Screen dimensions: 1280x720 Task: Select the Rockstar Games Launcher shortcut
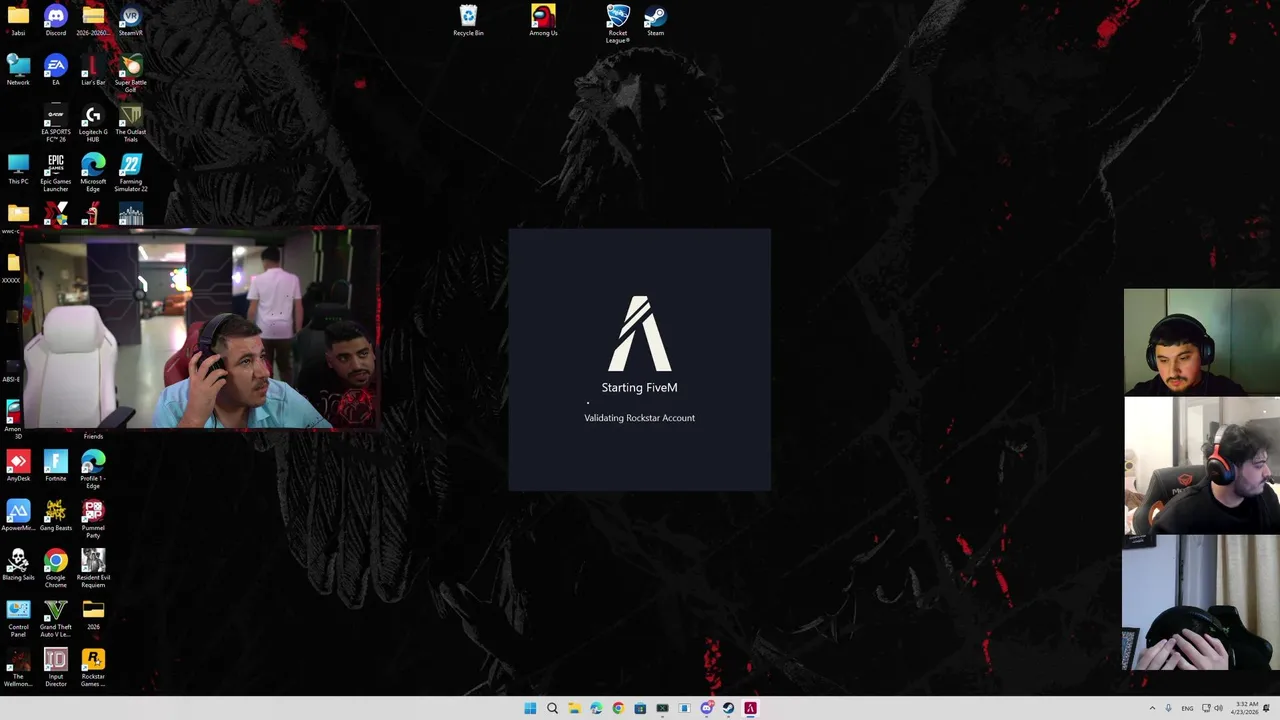pyautogui.click(x=93, y=668)
